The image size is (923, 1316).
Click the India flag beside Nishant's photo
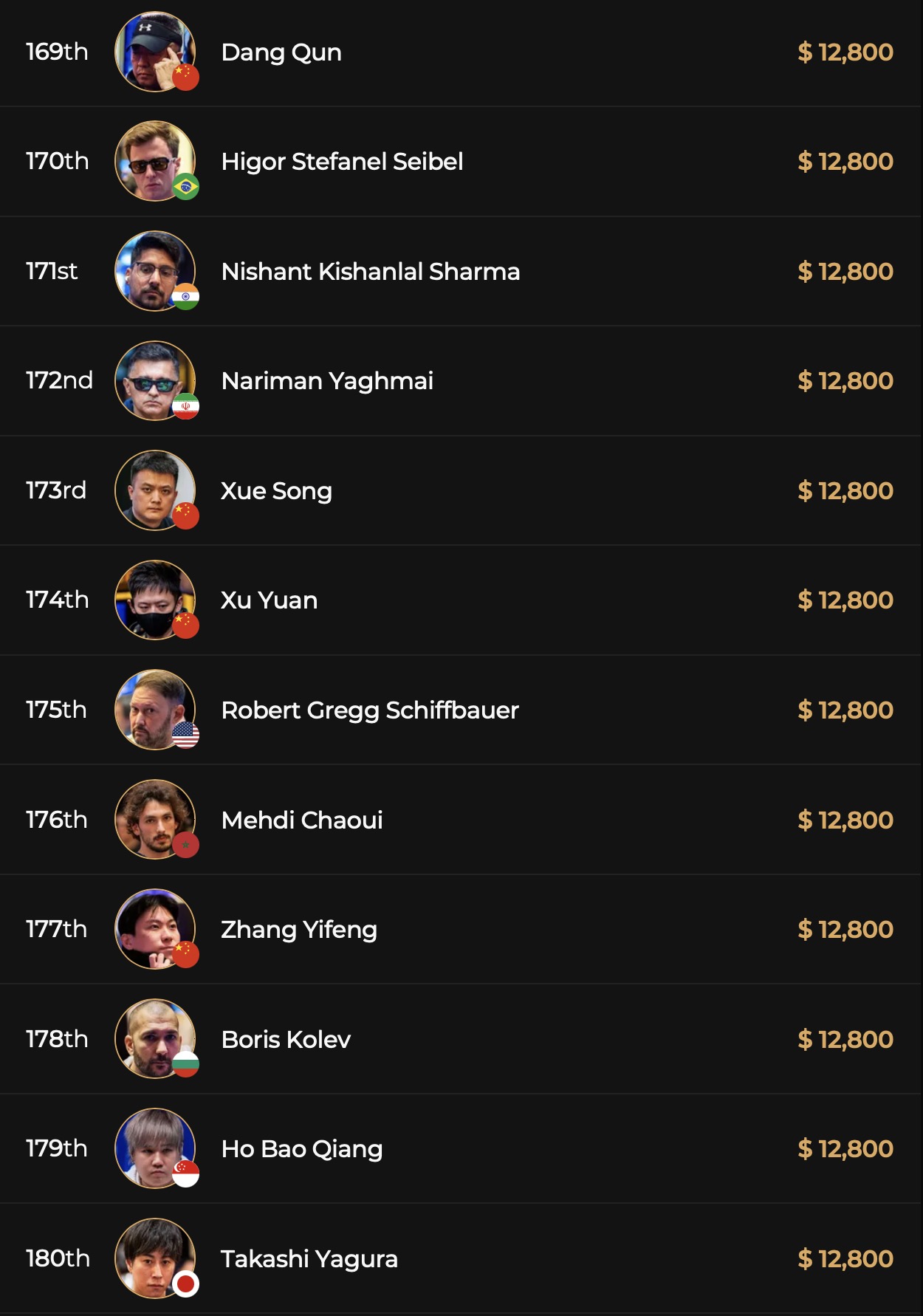pos(185,297)
